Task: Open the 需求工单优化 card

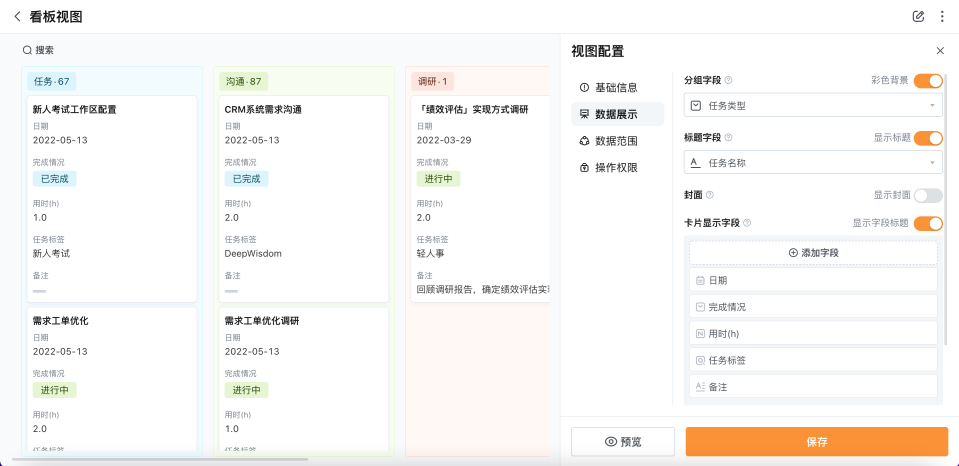Action: click(112, 379)
